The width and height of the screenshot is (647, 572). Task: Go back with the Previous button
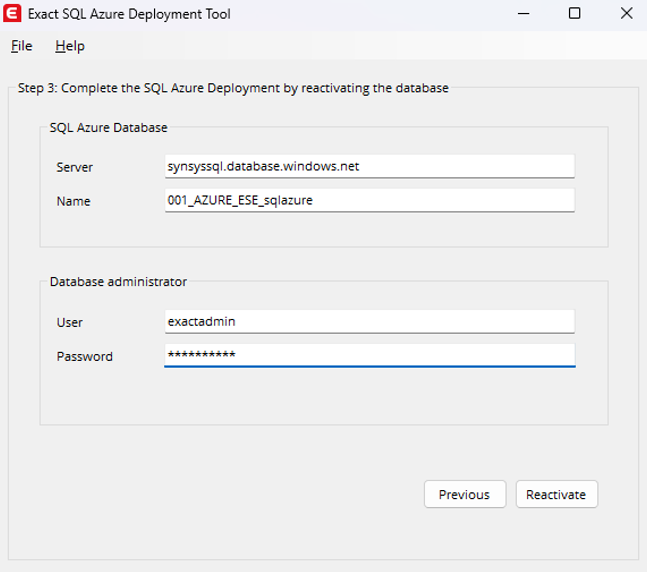click(465, 494)
